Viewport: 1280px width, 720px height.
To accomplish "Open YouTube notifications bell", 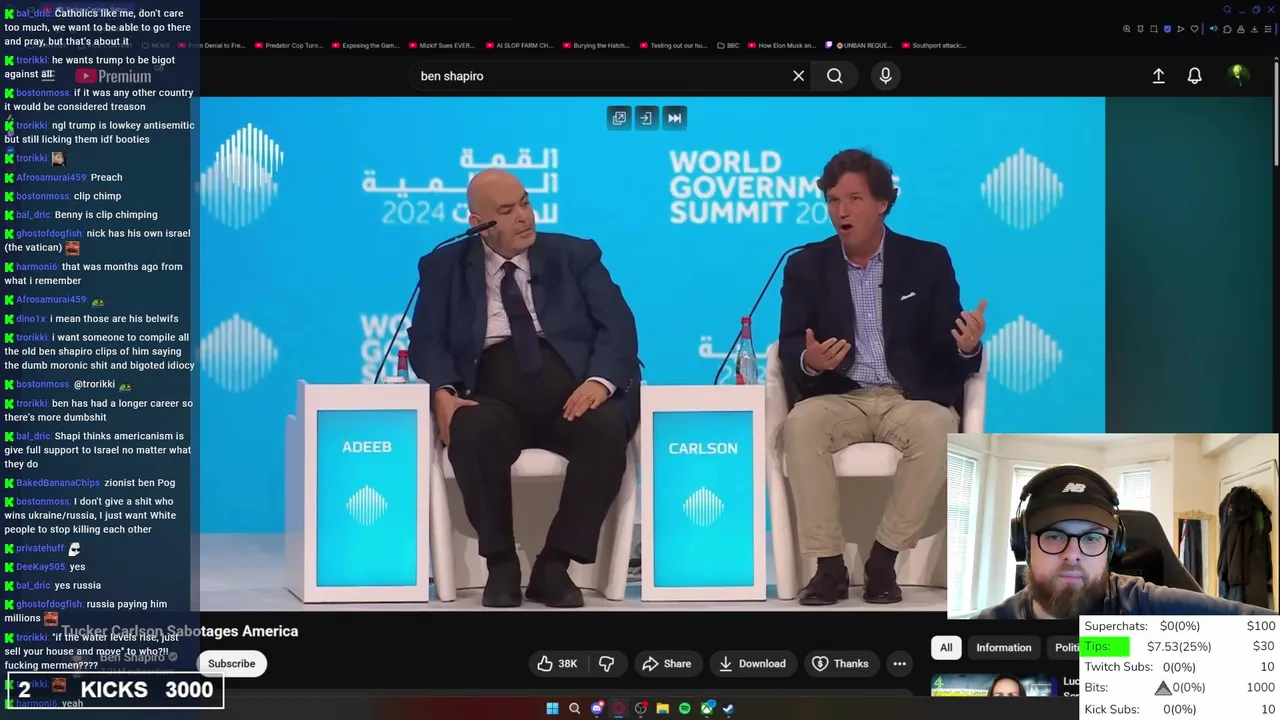I will pos(1194,76).
